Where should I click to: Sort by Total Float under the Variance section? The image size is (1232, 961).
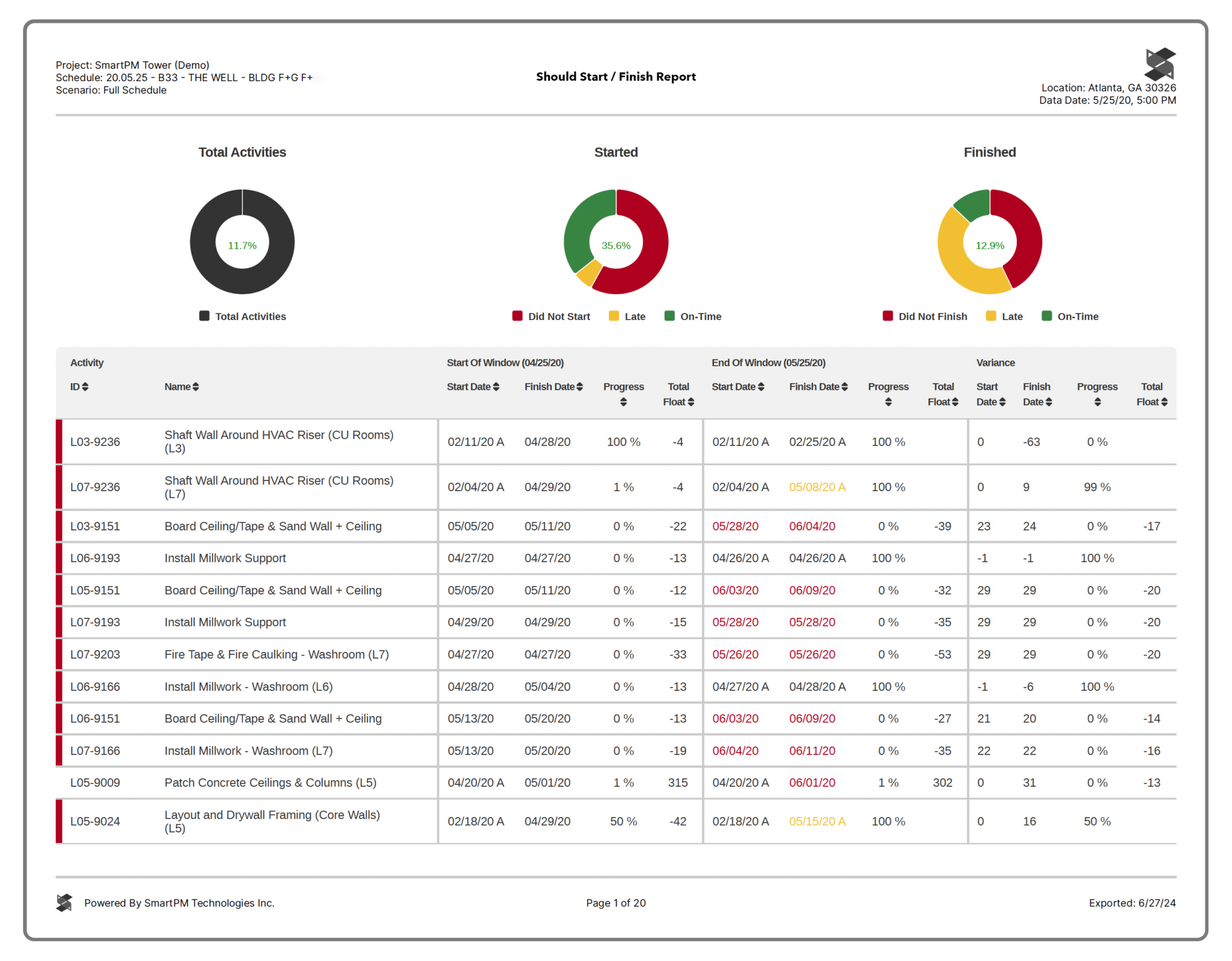coord(1165,401)
